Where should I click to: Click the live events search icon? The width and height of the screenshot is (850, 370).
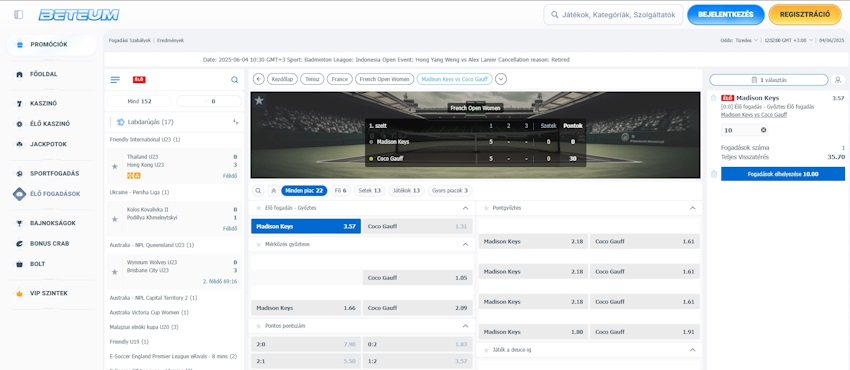(x=234, y=80)
